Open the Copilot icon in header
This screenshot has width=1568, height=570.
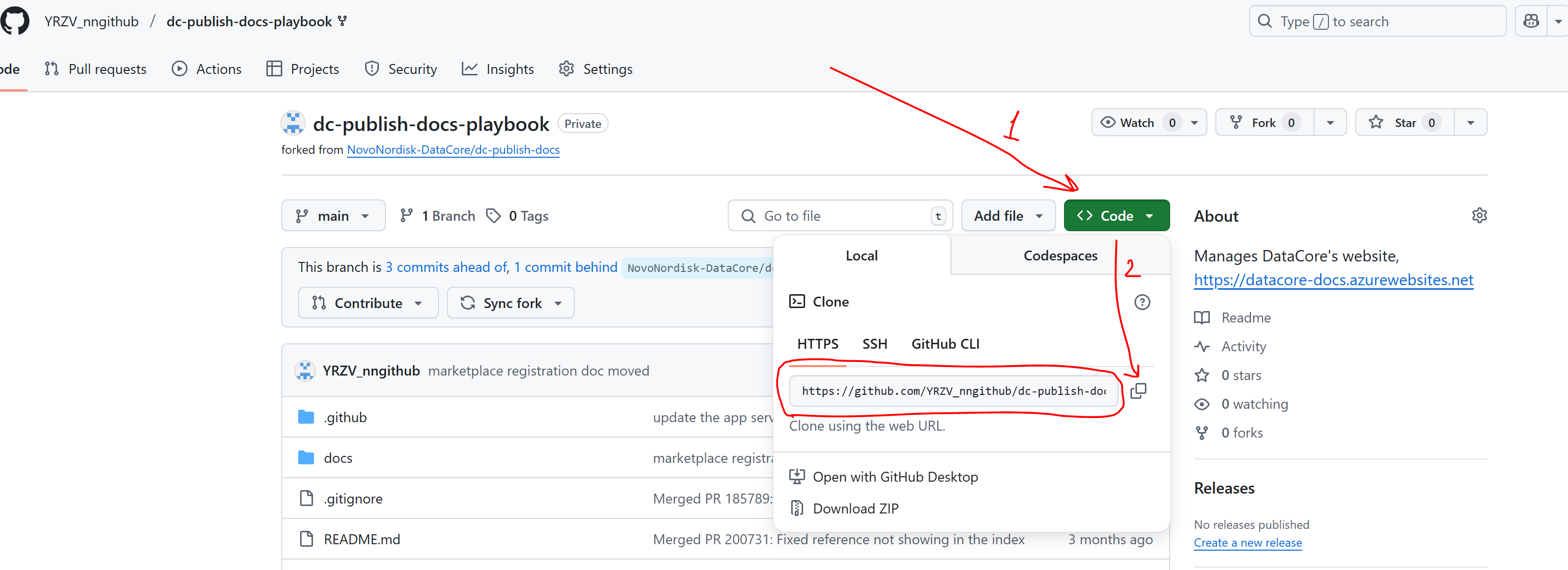point(1531,21)
